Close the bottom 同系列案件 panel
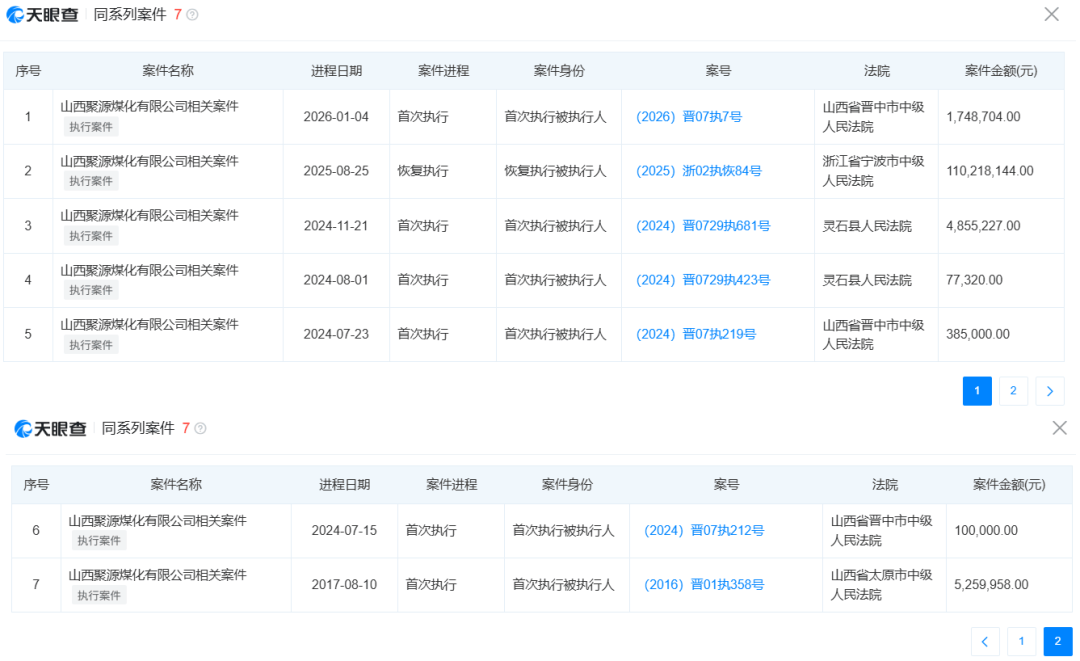 coord(1059,428)
